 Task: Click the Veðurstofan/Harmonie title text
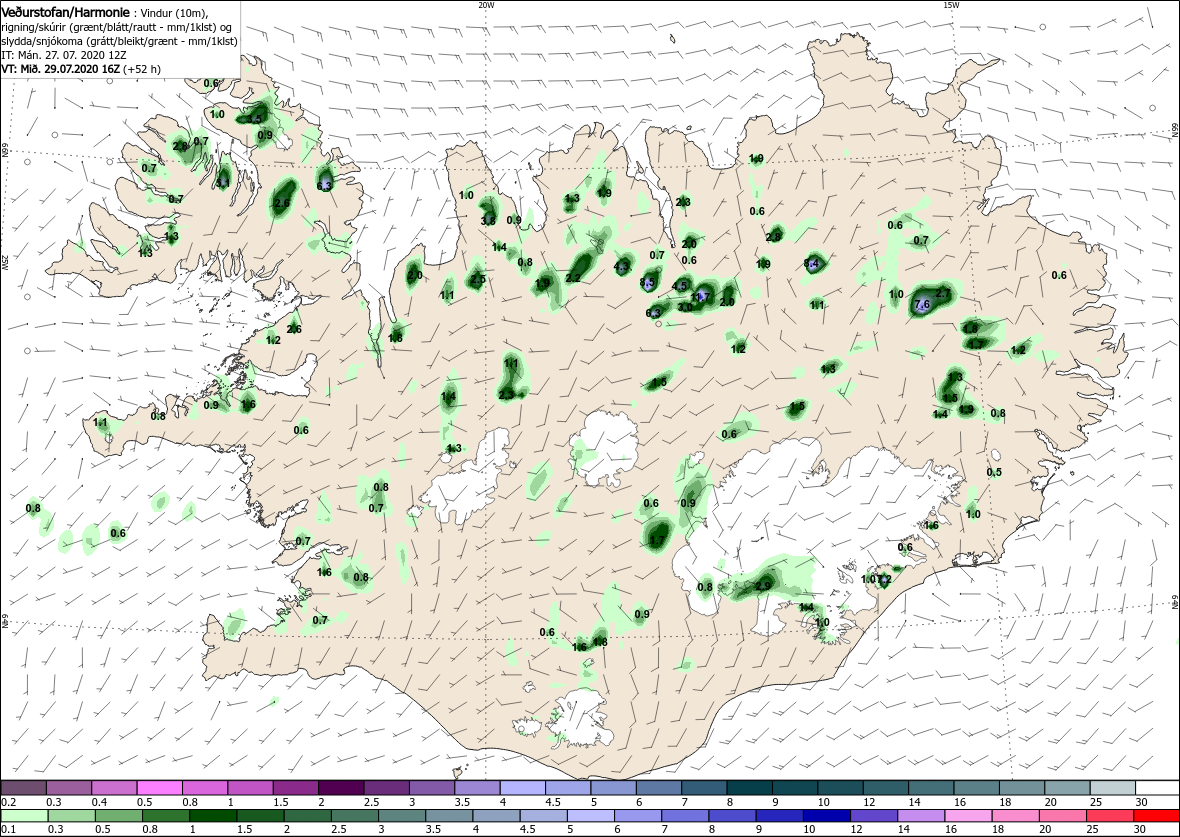point(65,13)
